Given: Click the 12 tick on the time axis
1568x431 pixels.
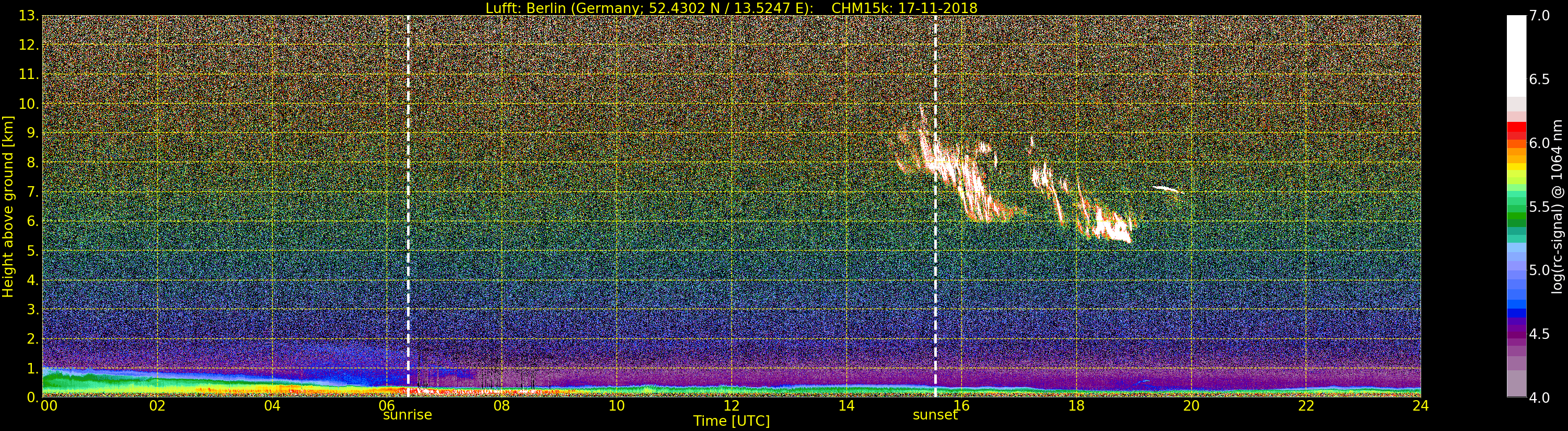Looking at the screenshot, I should pos(731,405).
